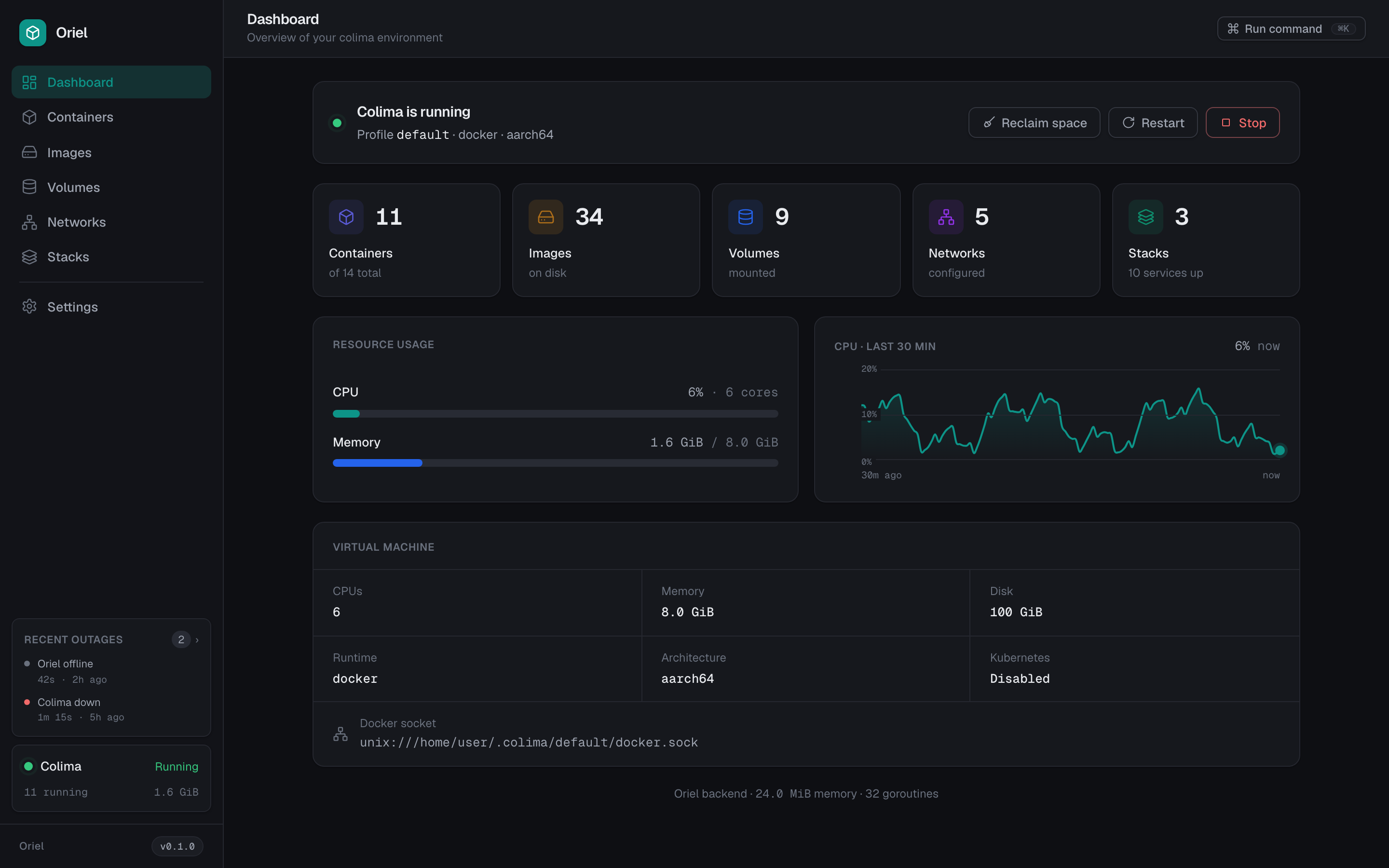Click Profile default text under Colima is running

point(403,135)
